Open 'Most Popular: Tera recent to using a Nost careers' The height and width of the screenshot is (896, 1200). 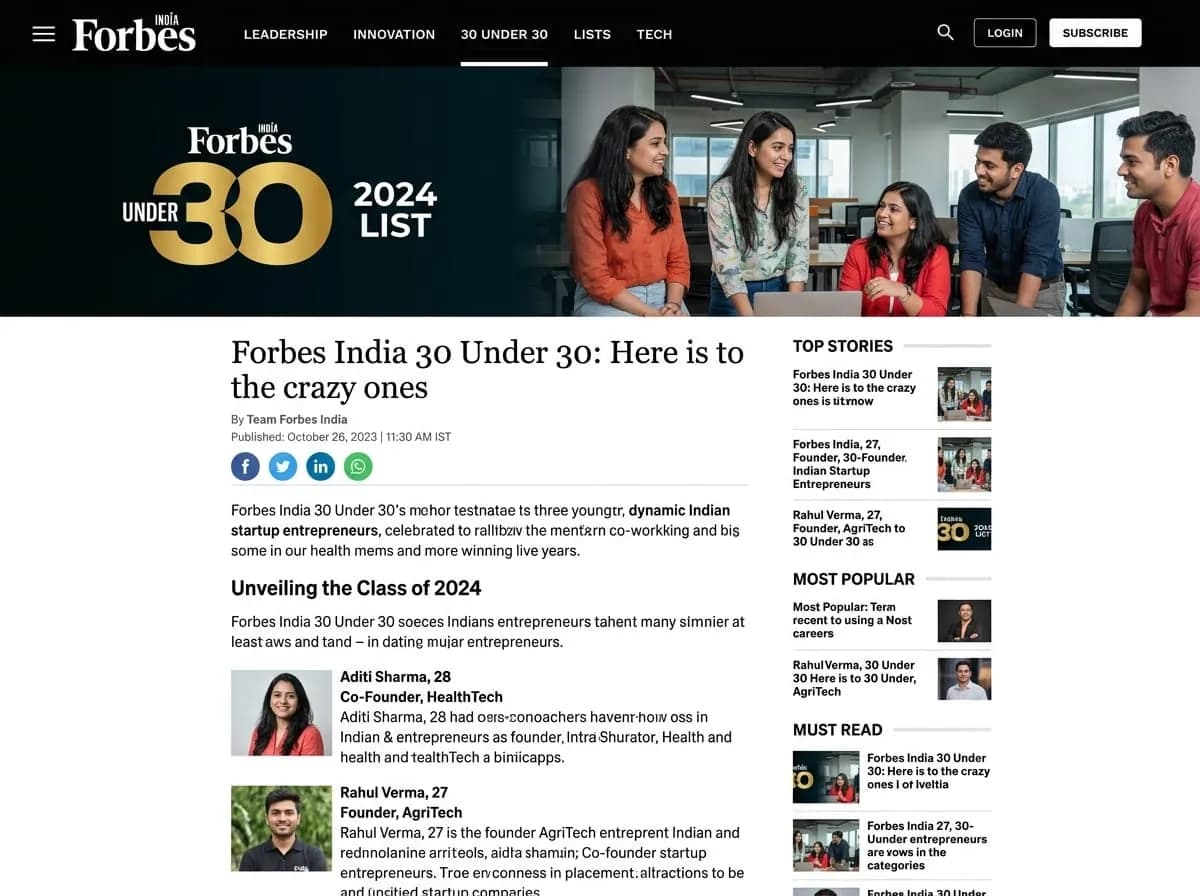pyautogui.click(x=852, y=620)
